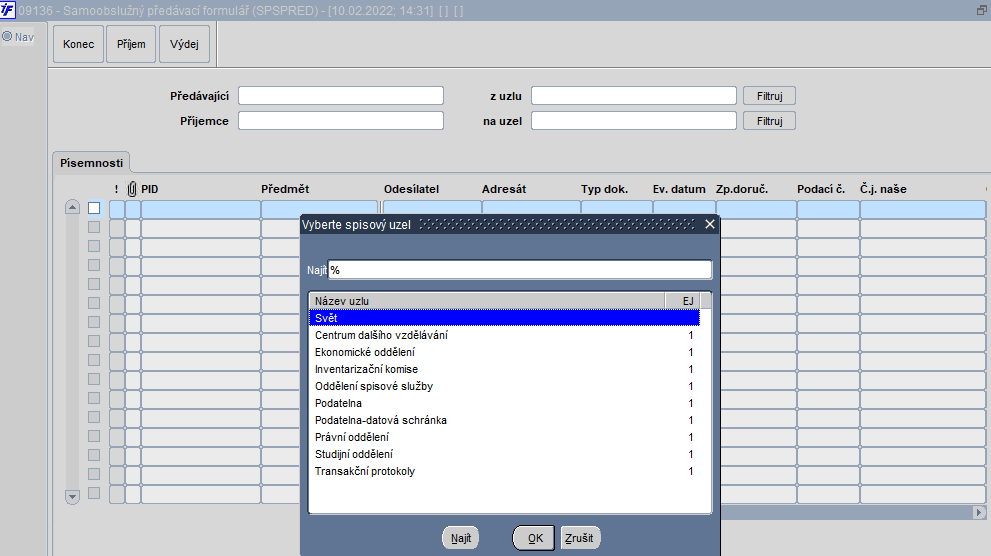
Task: Click the up arrow of record scroller
Action: tap(73, 207)
